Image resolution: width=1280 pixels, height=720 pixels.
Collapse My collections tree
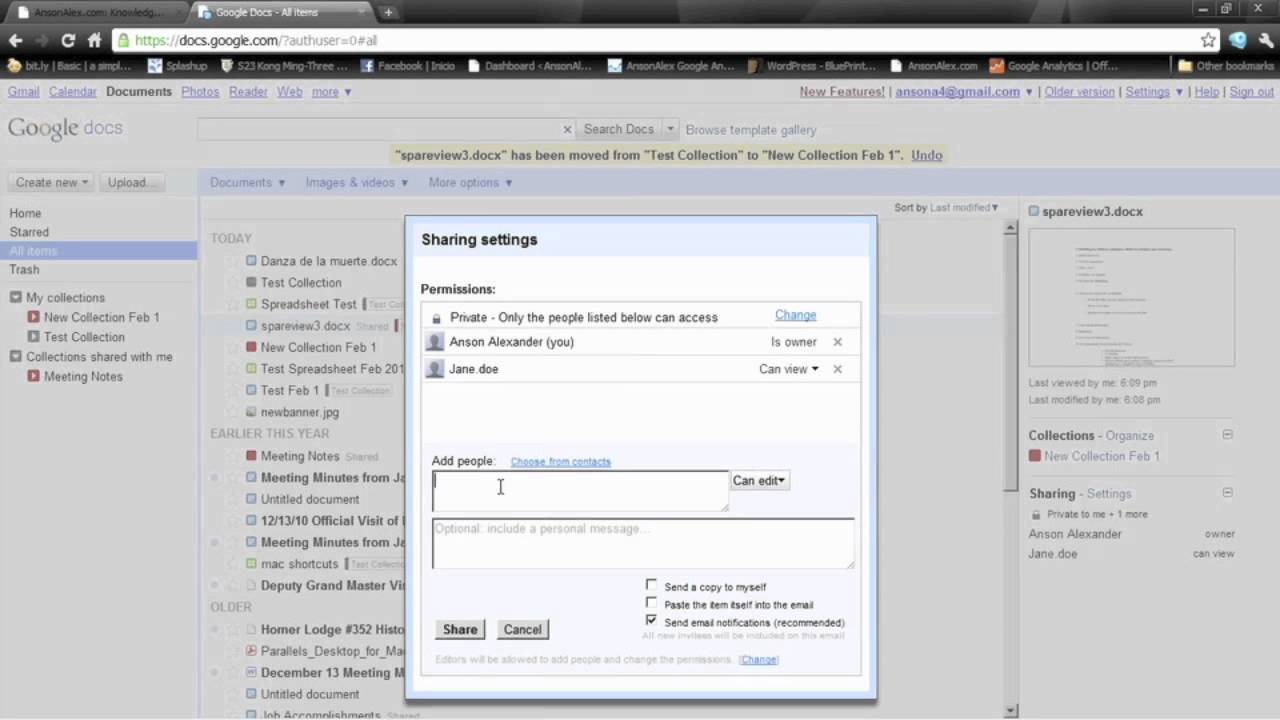point(16,298)
